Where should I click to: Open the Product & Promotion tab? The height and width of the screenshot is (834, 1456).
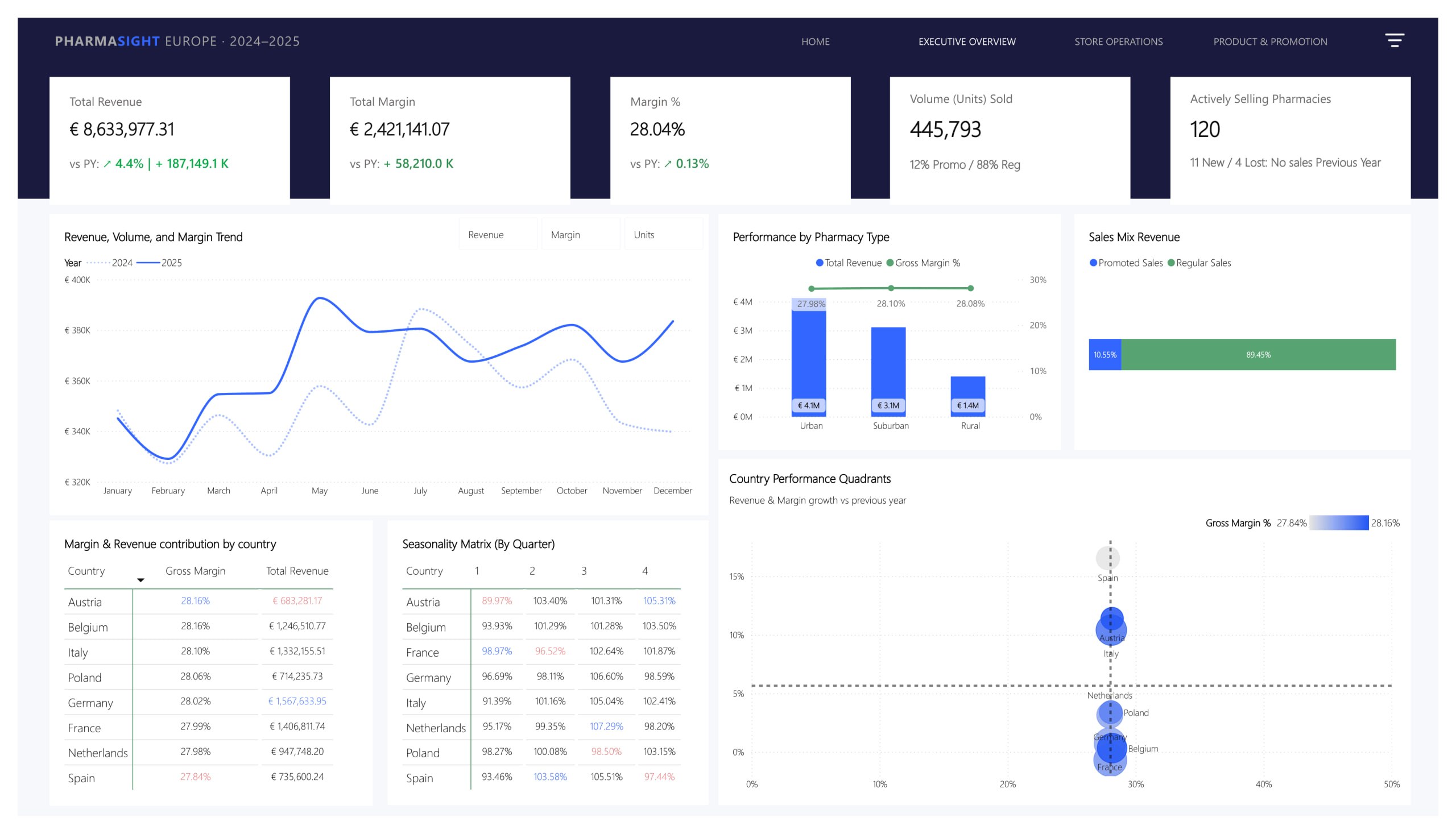point(1270,42)
